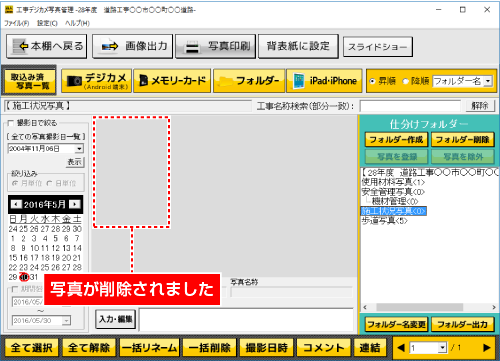Screen dimensions: 500x361
Task: Click 連結 button
Action: [370, 348]
